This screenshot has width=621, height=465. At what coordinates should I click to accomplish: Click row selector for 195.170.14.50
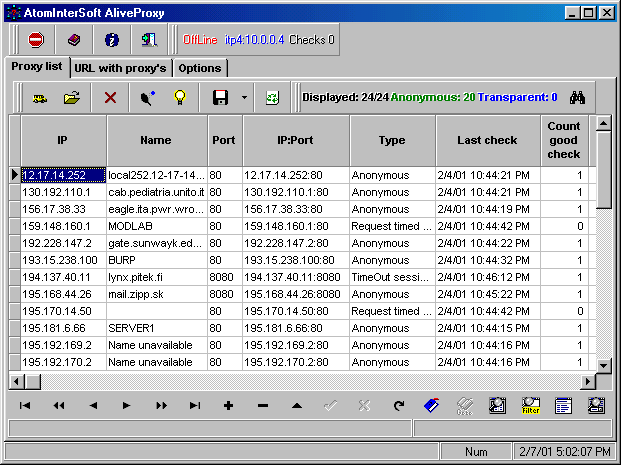click(x=15, y=311)
